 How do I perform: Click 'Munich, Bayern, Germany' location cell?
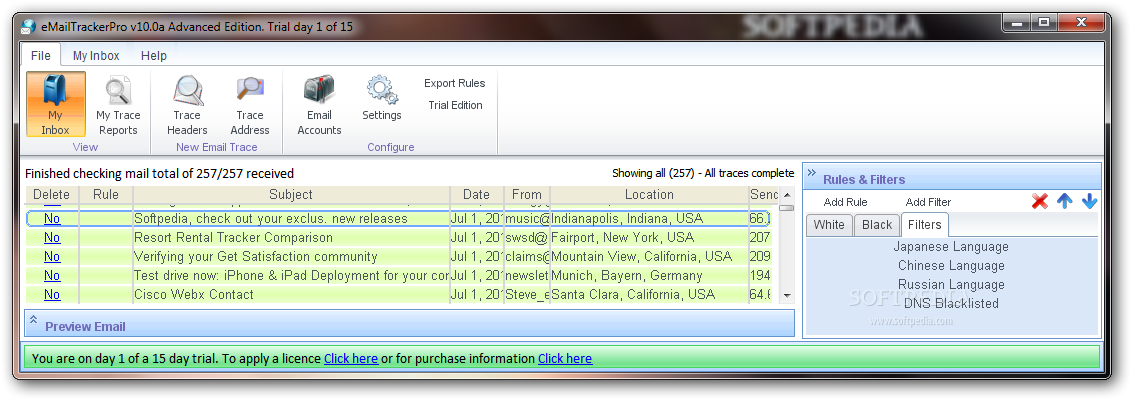(627, 275)
